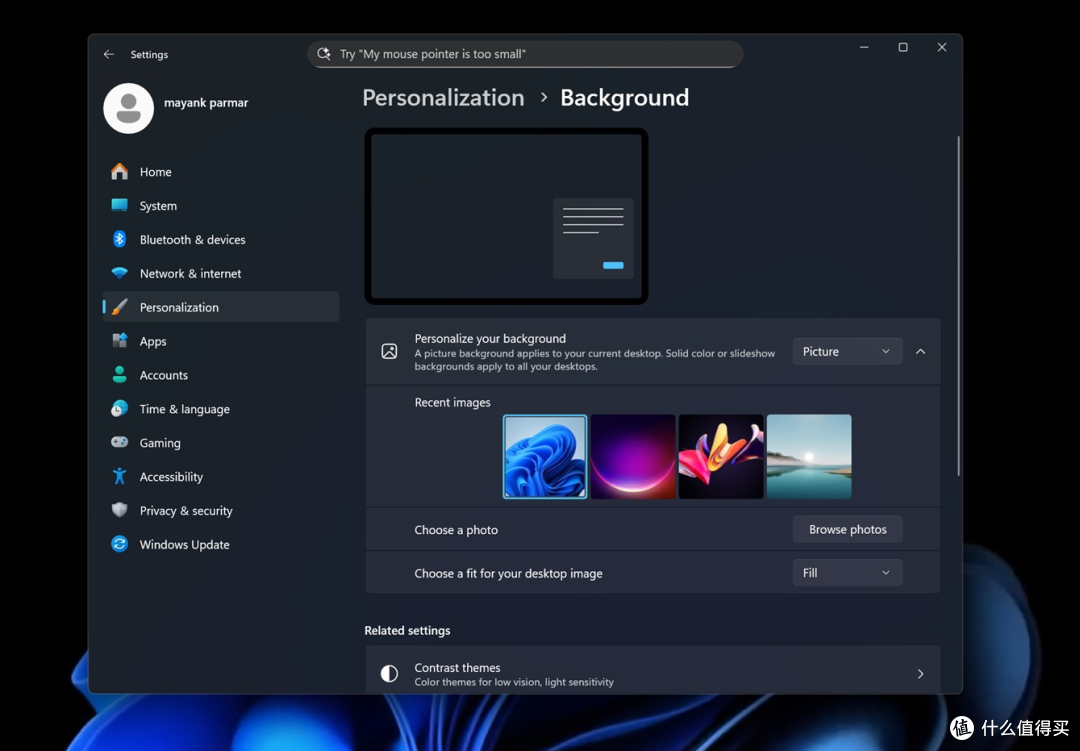Select the purple glow wallpaper thumbnail
This screenshot has height=751, width=1080.
(x=633, y=456)
